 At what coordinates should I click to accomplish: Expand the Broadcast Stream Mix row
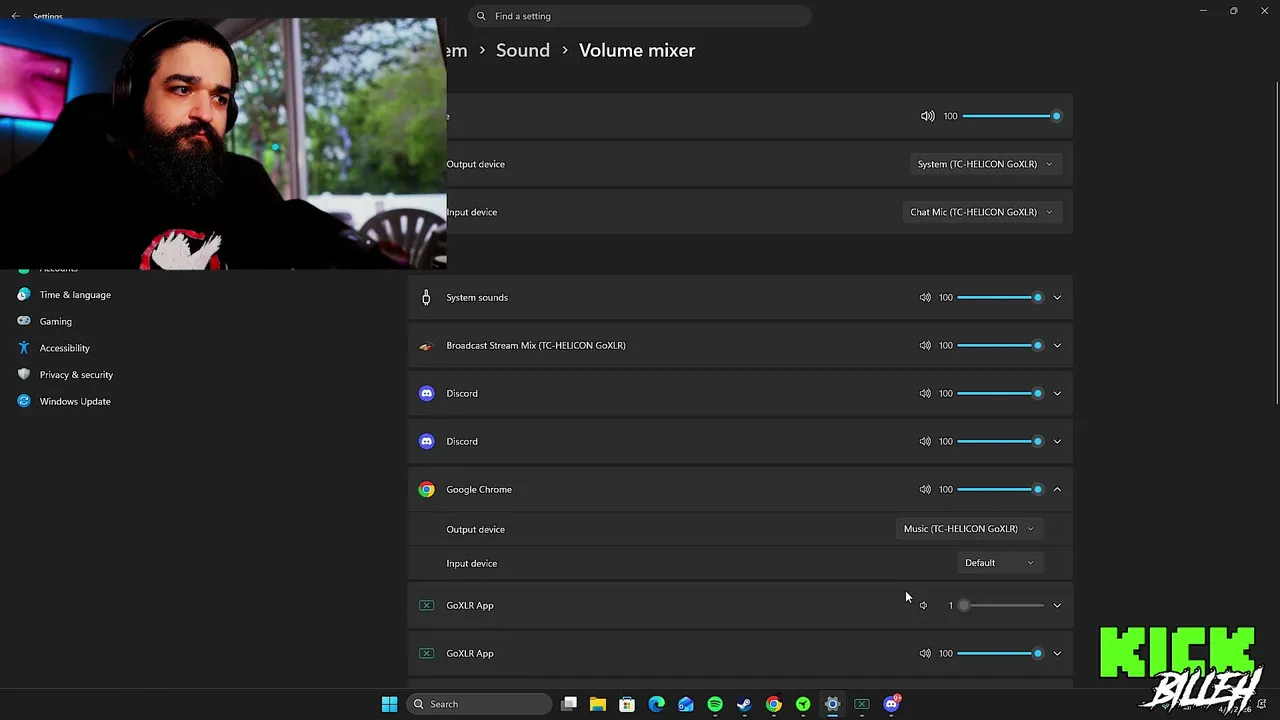coord(1057,345)
